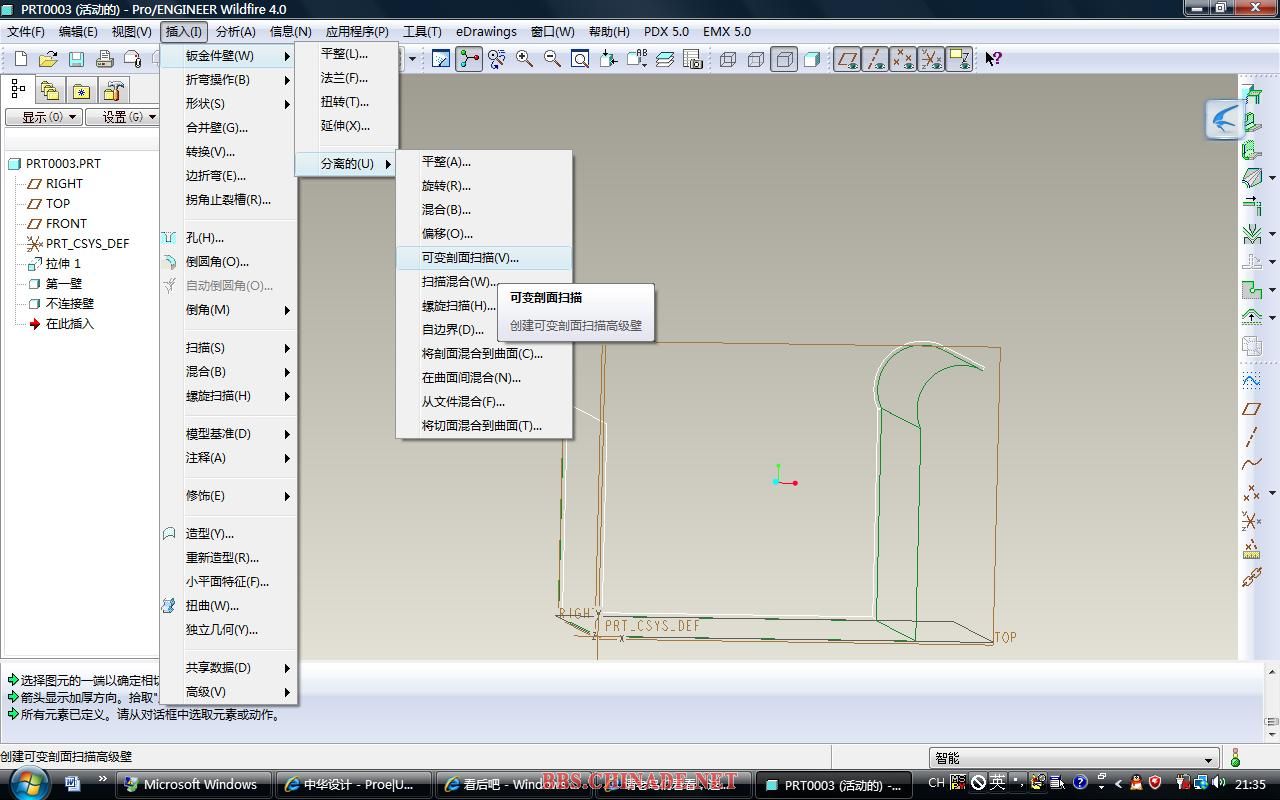
Task: Select PRT_CSYS_DEF in the model tree
Action: tap(87, 244)
